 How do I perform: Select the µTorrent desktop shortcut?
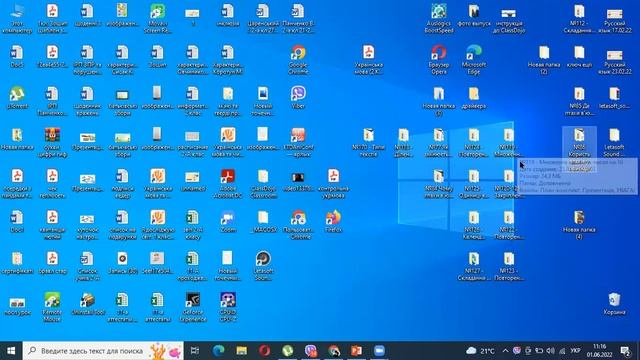click(17, 98)
